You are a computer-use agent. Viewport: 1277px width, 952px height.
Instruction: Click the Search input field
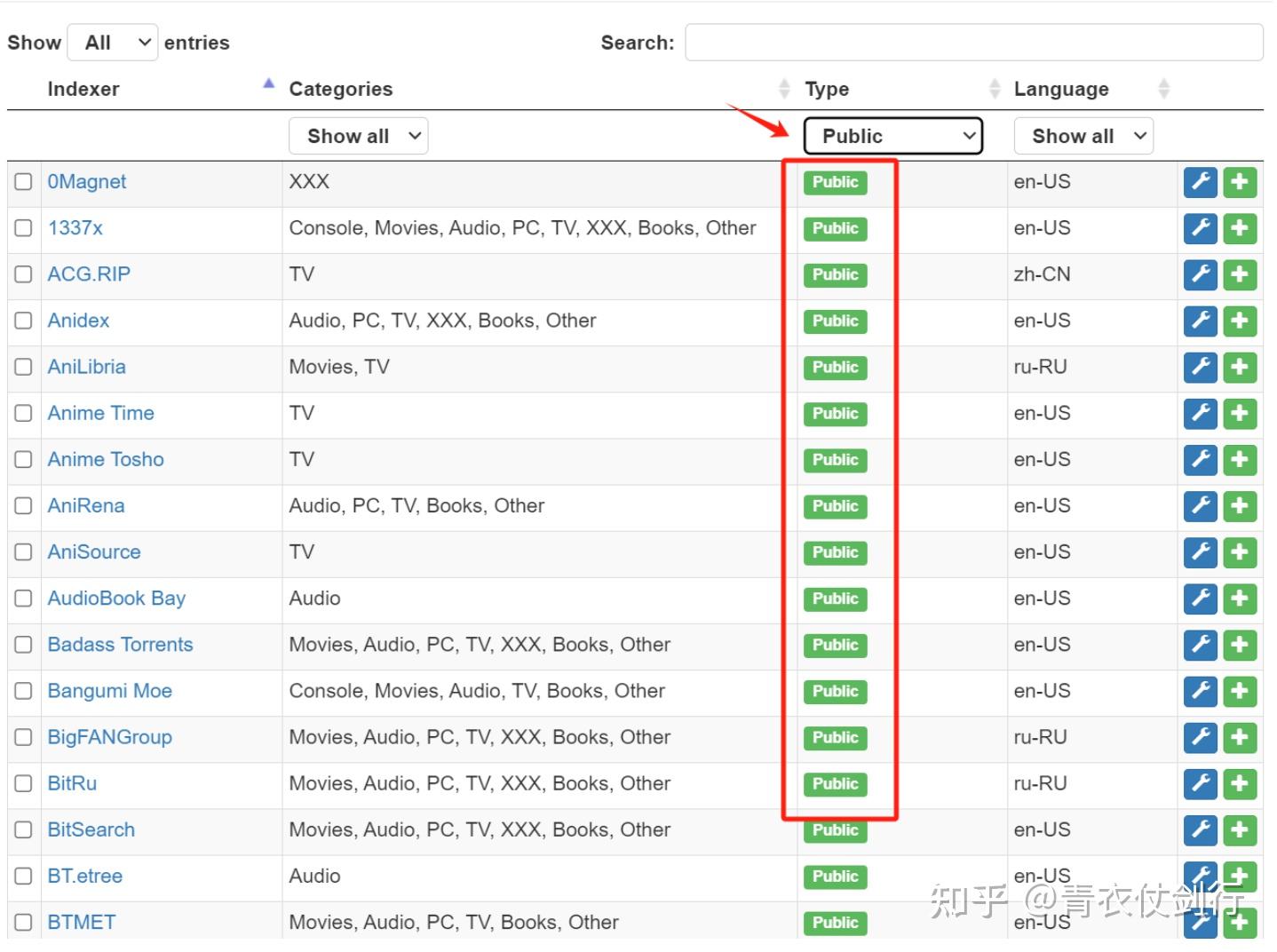974,43
